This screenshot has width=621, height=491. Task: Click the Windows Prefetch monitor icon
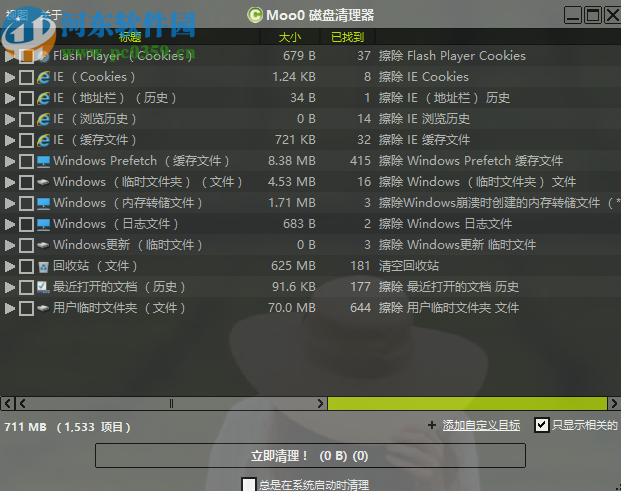[x=44, y=162]
